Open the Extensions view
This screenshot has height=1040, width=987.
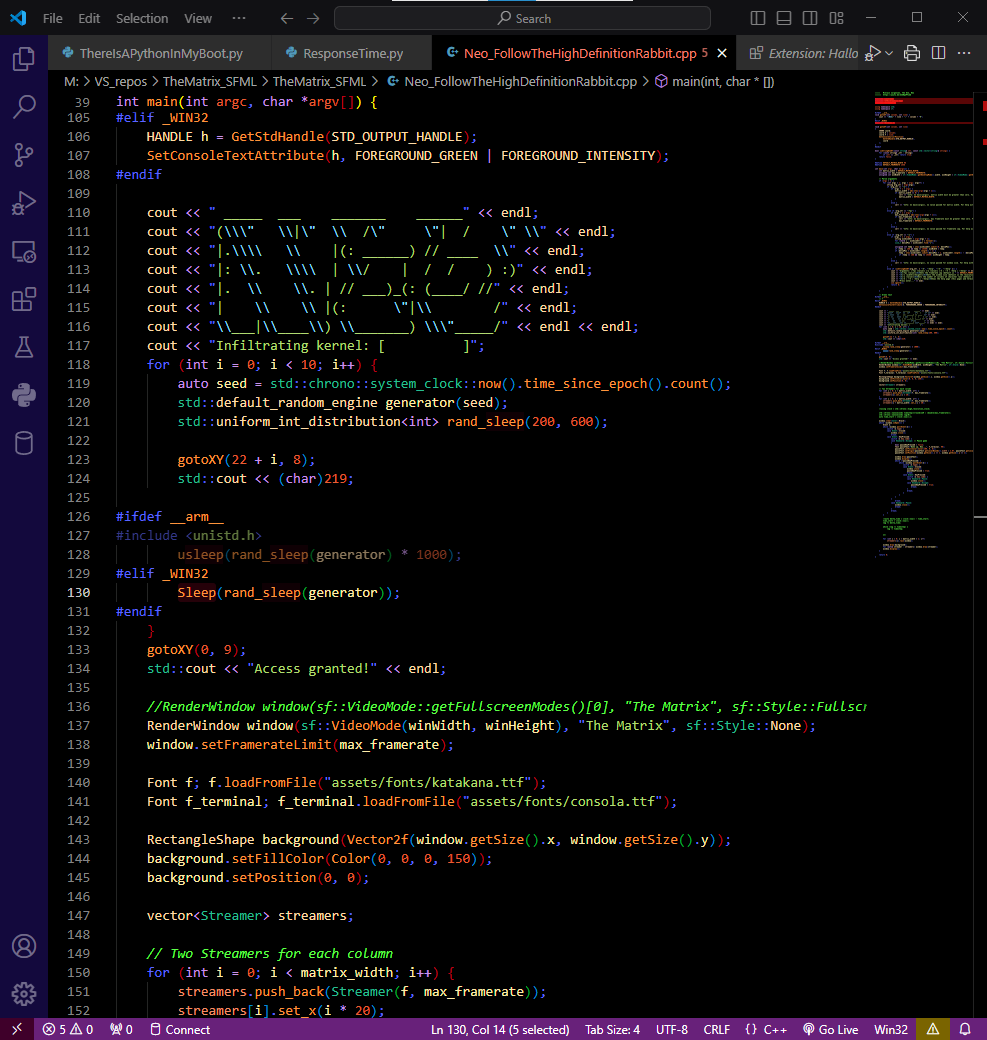pyautogui.click(x=24, y=299)
